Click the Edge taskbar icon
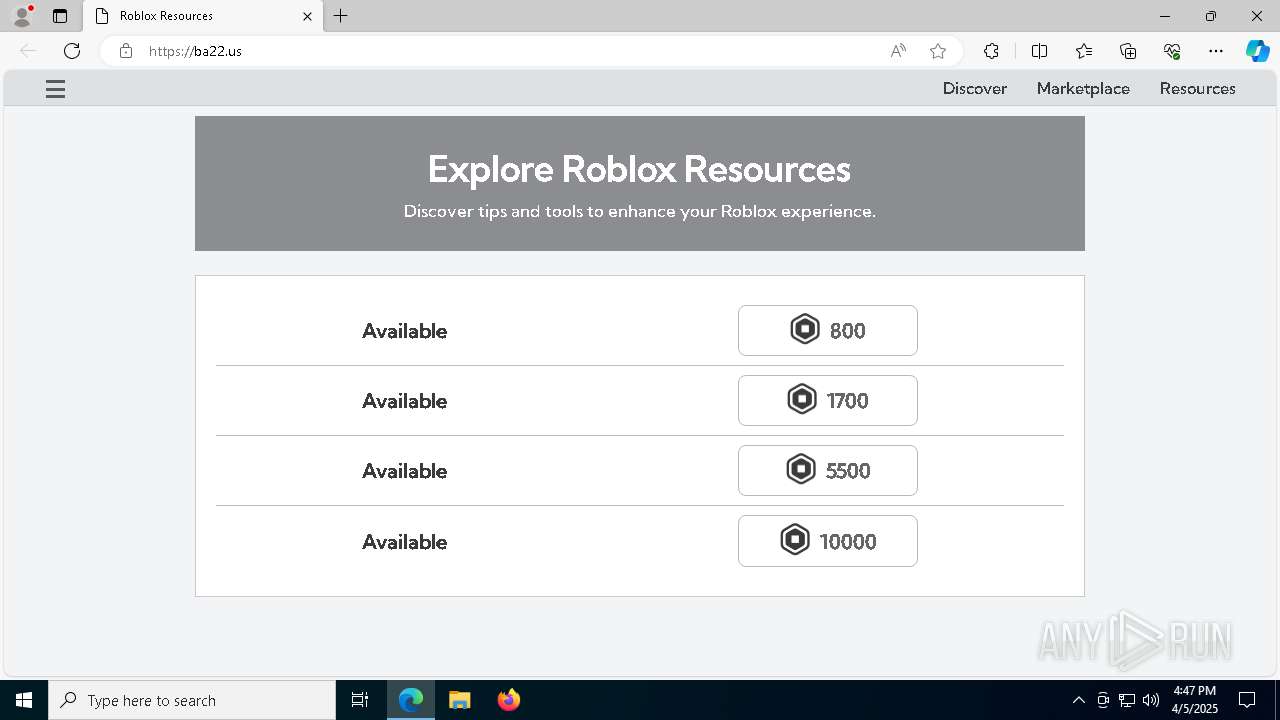The height and width of the screenshot is (720, 1280). (x=411, y=700)
